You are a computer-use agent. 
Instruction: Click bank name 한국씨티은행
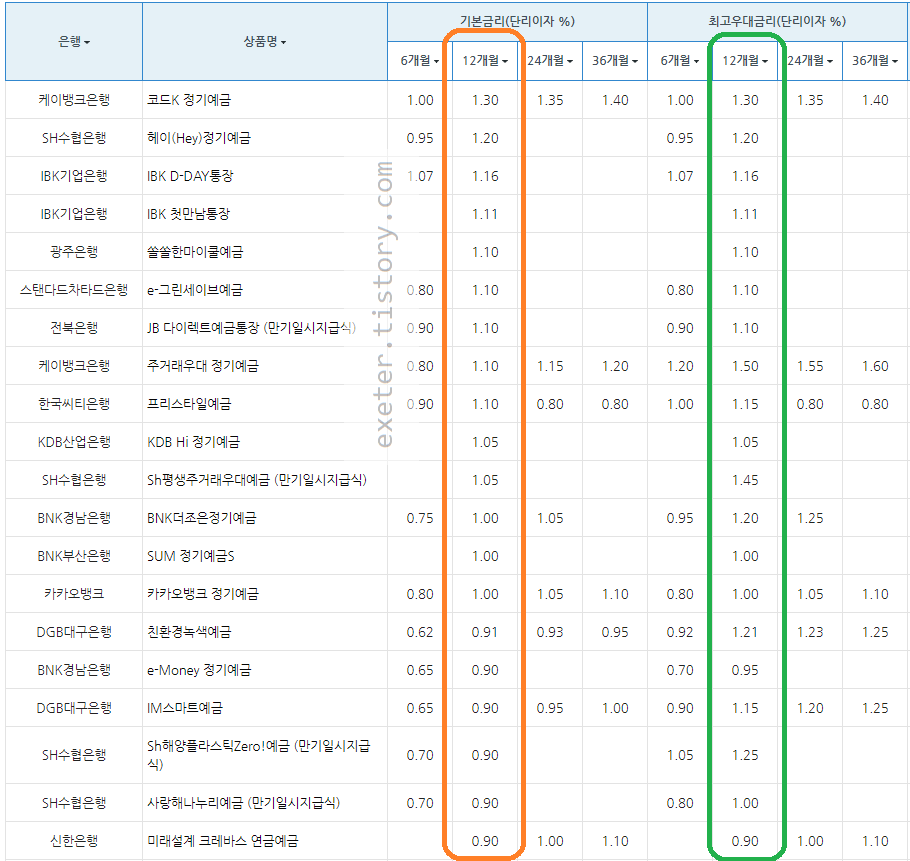point(74,404)
